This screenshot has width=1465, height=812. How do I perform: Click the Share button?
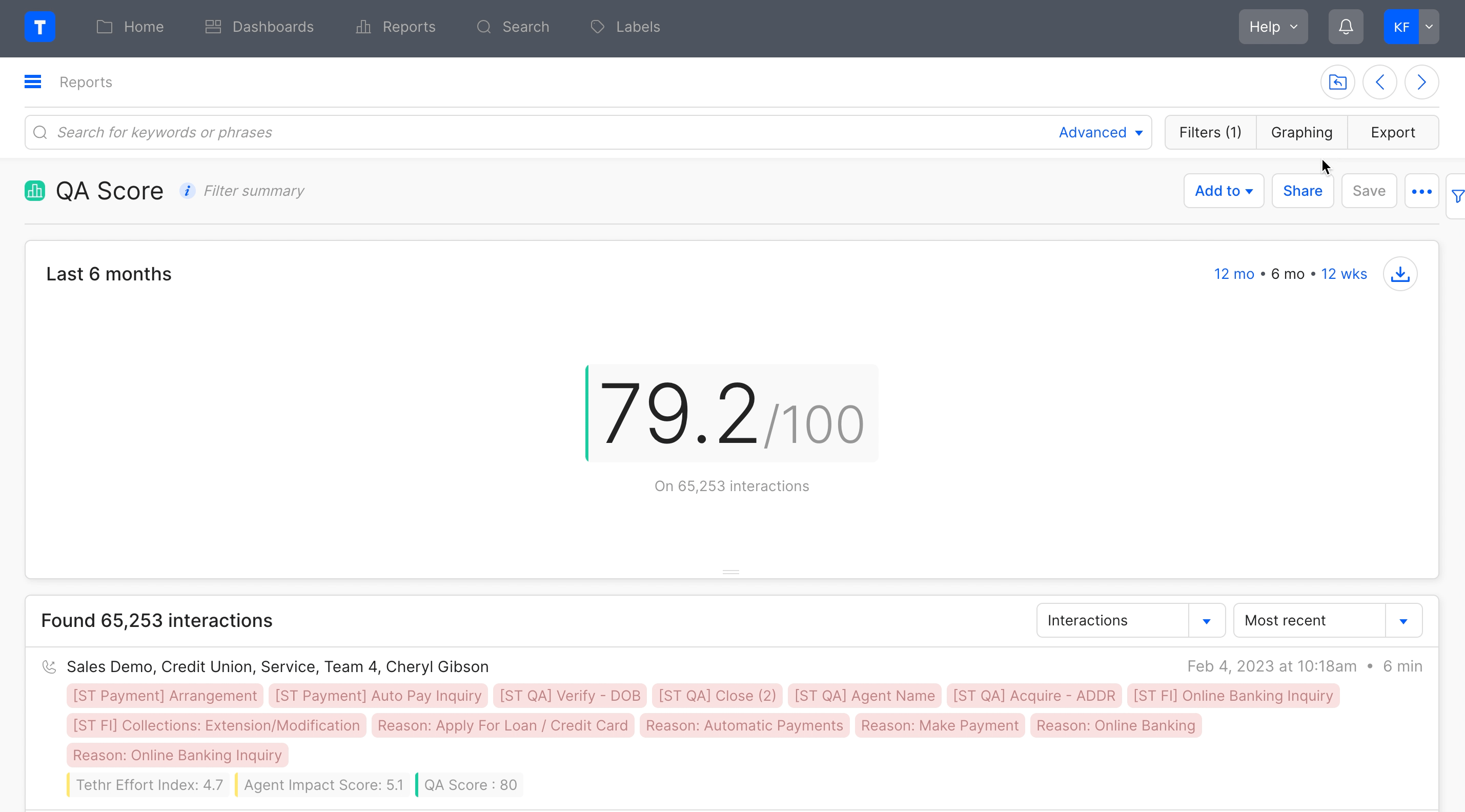tap(1302, 191)
